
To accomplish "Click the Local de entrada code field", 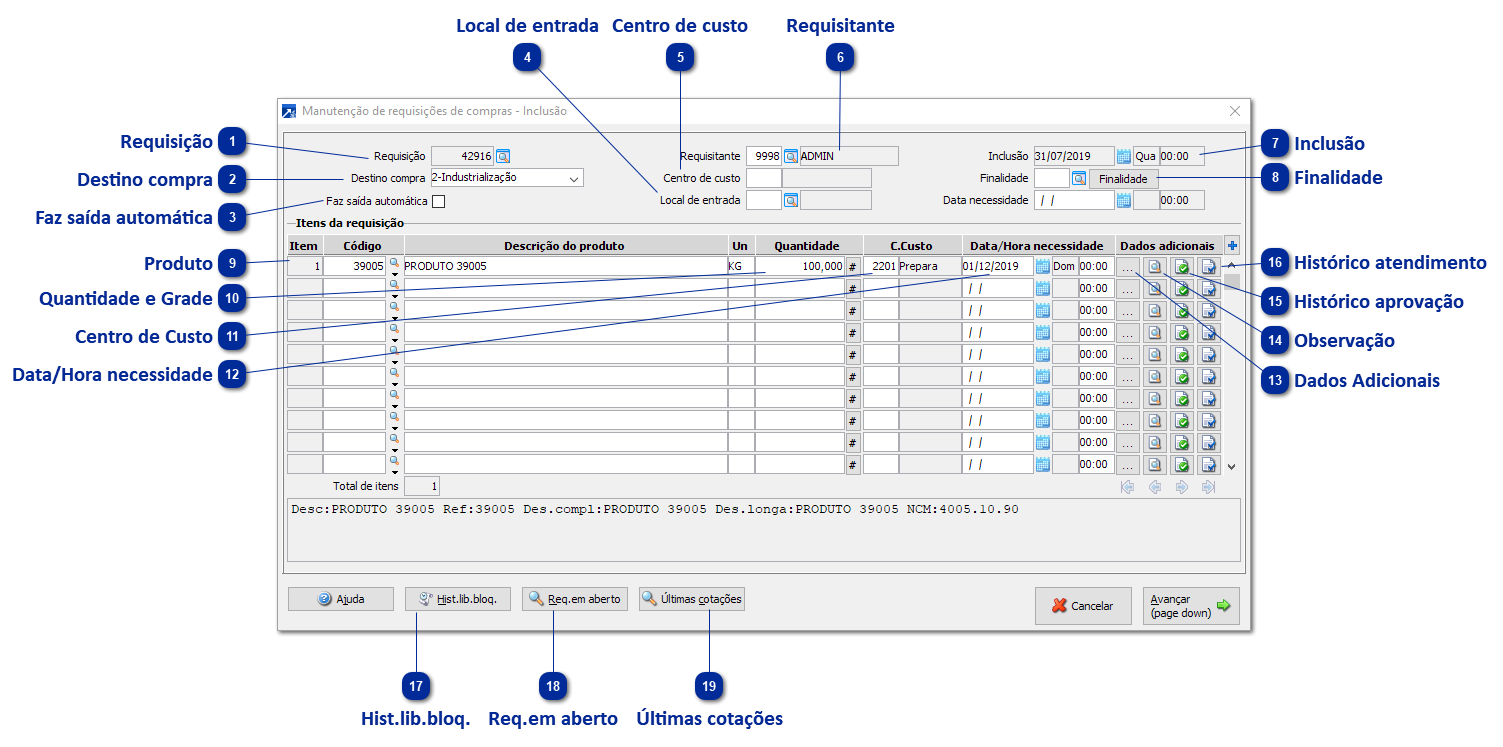I will [x=764, y=200].
